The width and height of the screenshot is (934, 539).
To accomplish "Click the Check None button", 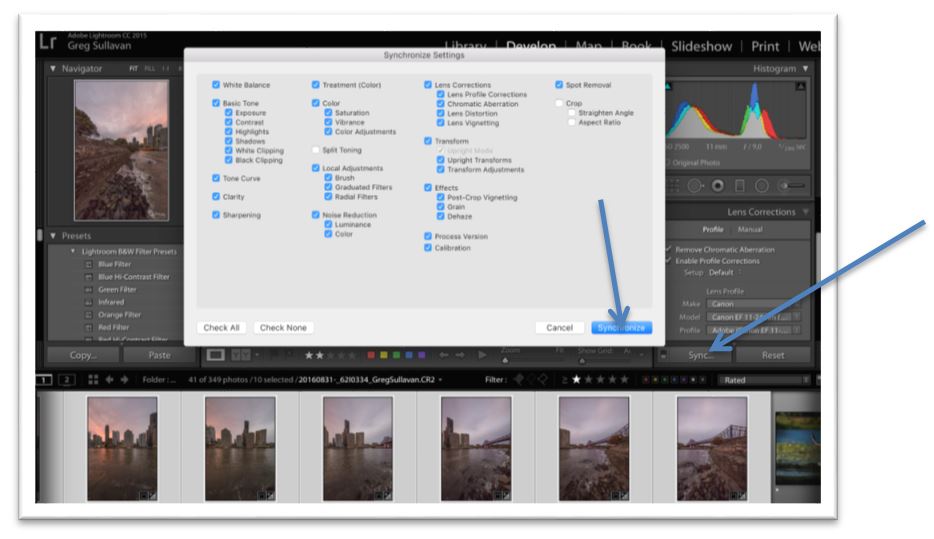I will [x=285, y=327].
